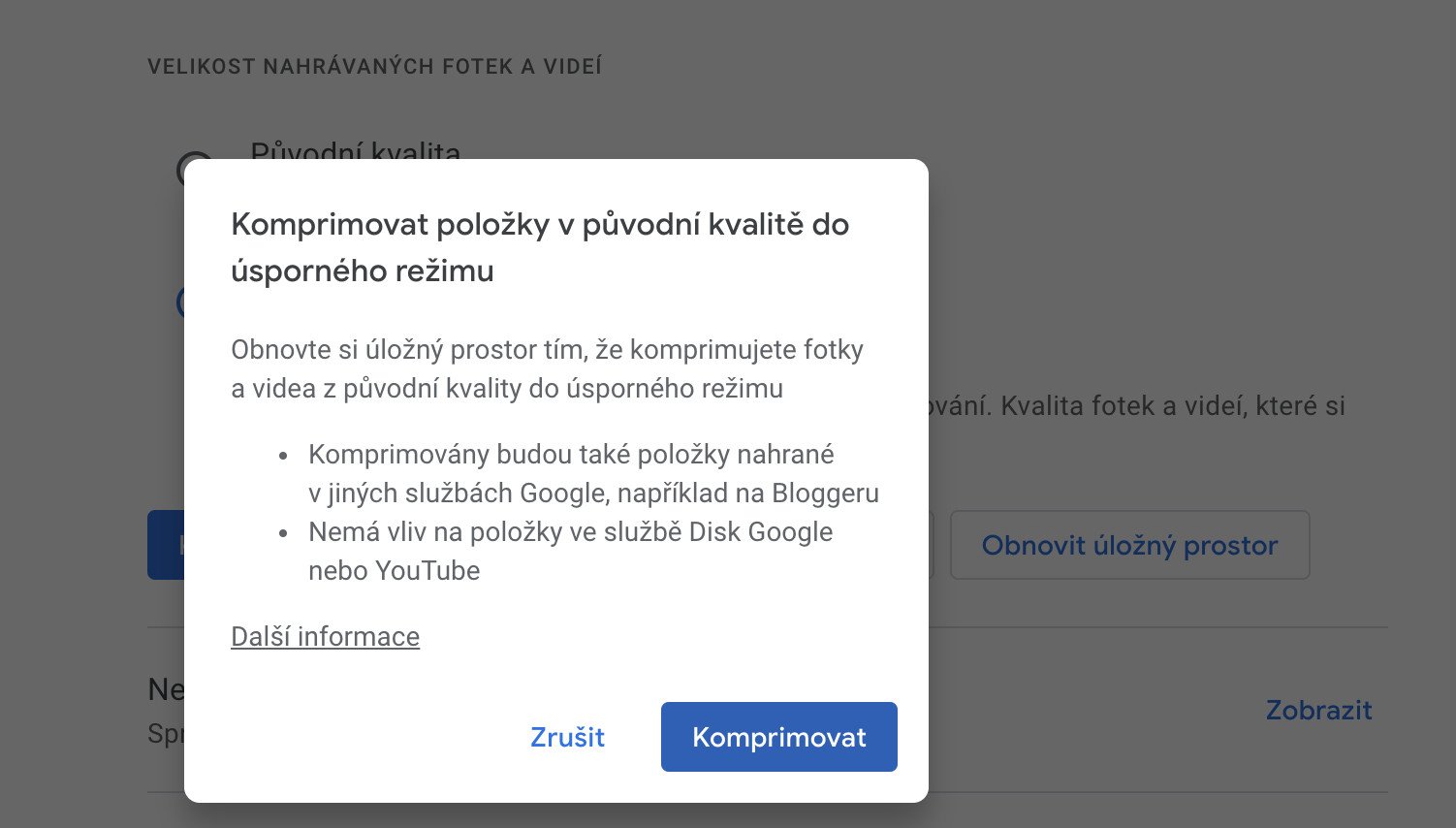
Task: Click the paragraph starting Obnovte si úložný prostor
Action: click(x=547, y=368)
